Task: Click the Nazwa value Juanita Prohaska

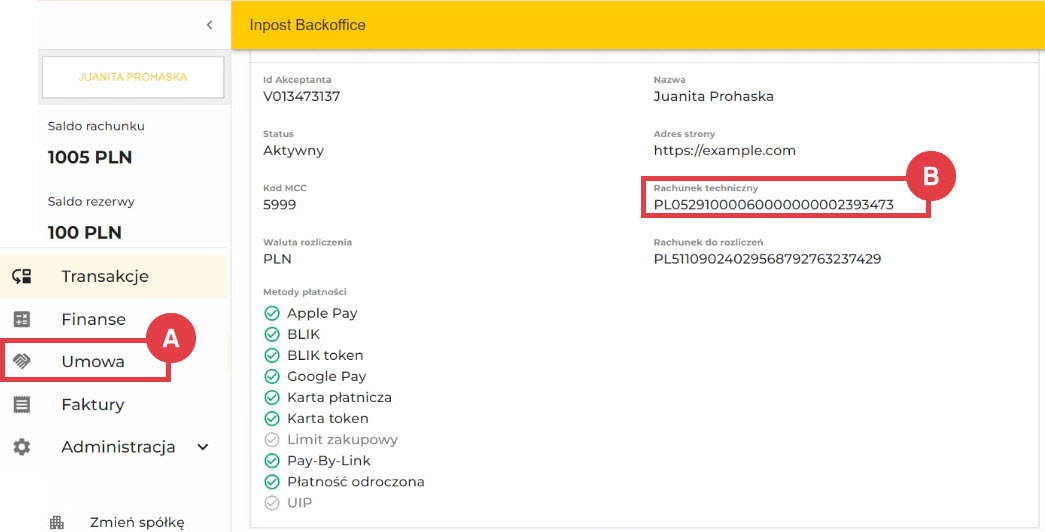Action: (713, 96)
